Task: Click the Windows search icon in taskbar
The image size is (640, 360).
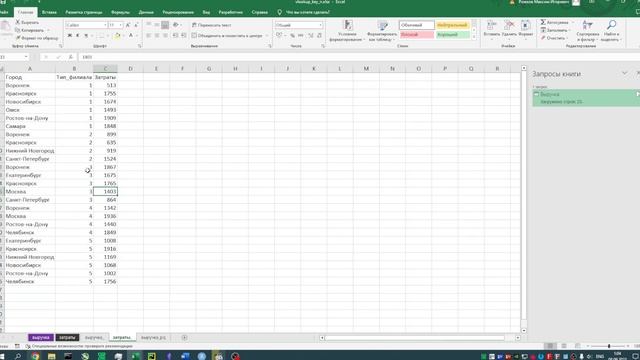Action: coord(18,356)
